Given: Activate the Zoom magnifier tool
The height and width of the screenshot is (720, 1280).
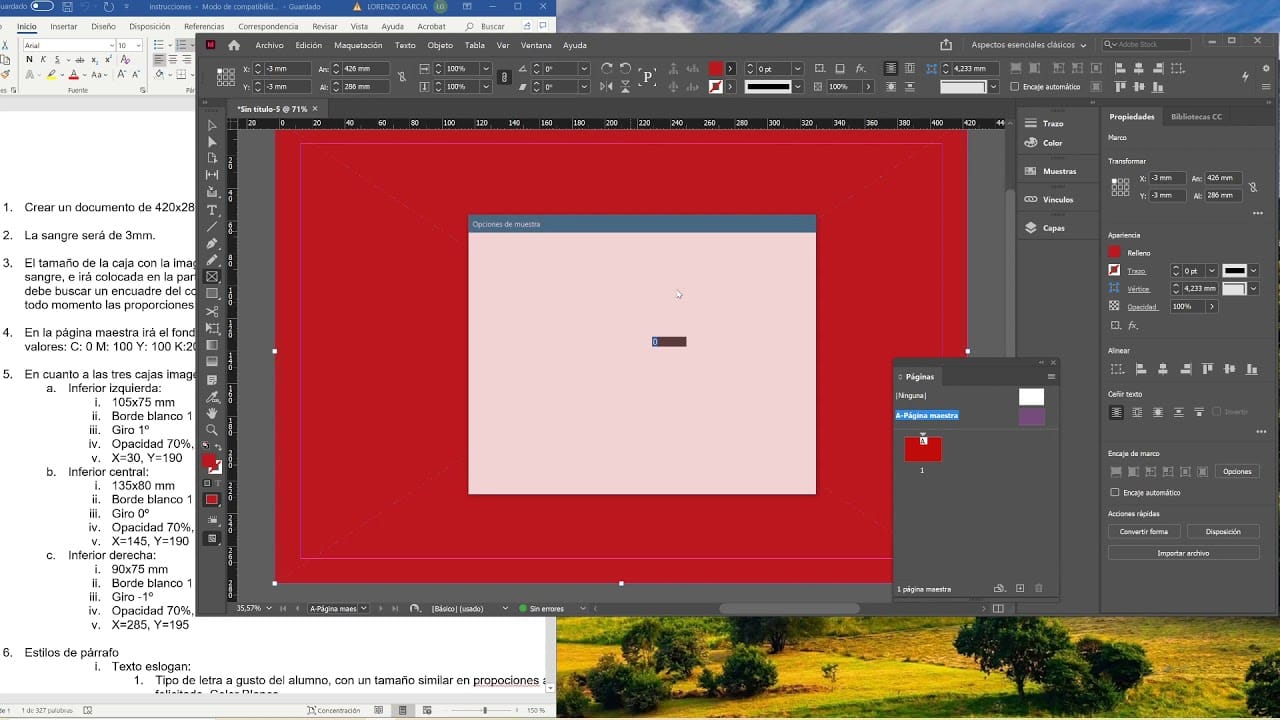Looking at the screenshot, I should click(x=212, y=430).
